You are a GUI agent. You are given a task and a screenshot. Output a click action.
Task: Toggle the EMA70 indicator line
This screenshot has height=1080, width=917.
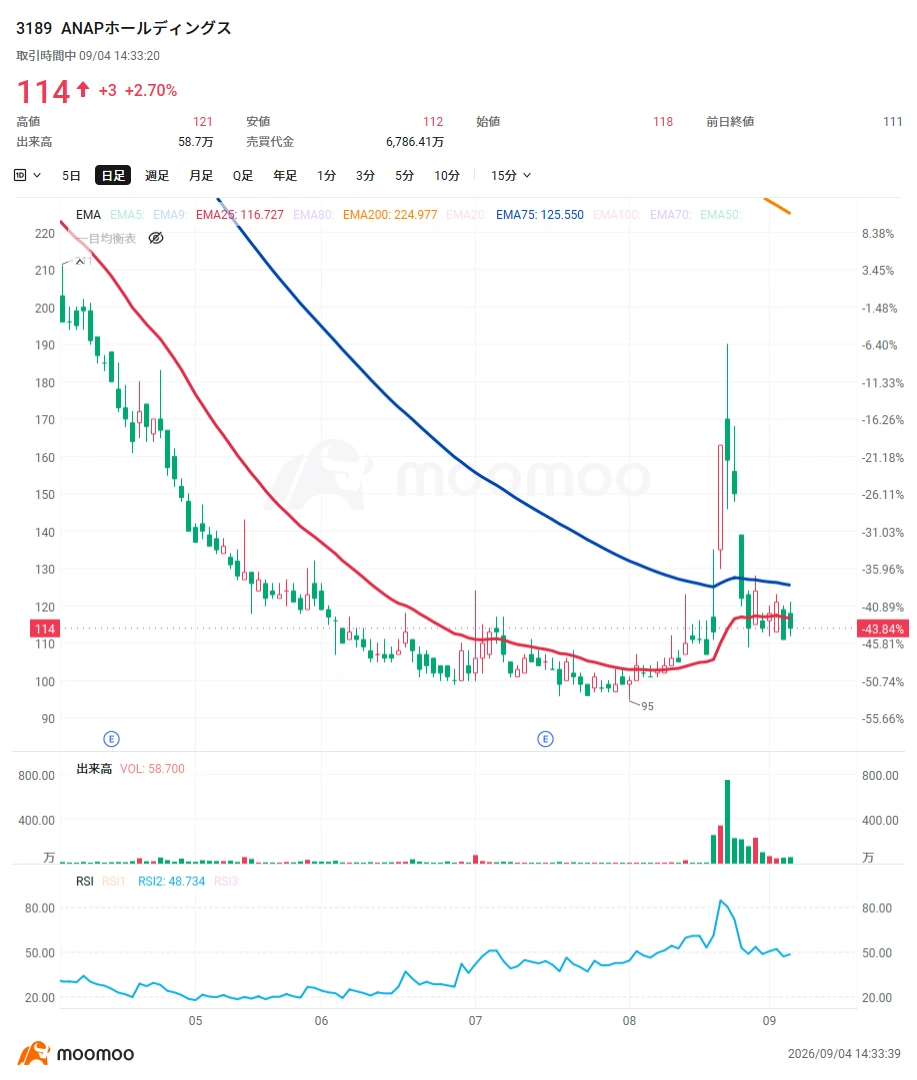[x=670, y=215]
